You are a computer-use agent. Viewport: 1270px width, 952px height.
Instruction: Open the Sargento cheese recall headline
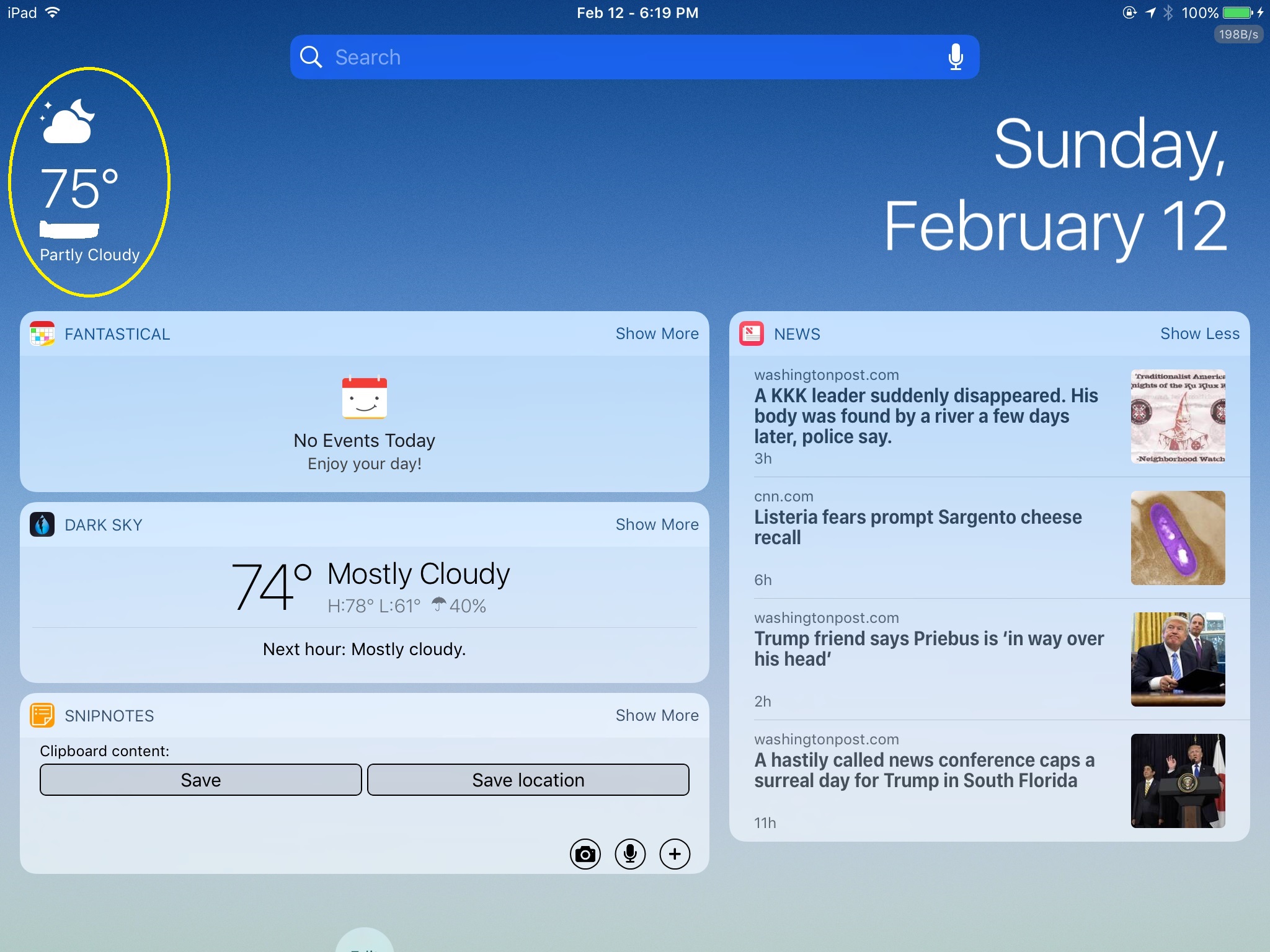[x=918, y=527]
